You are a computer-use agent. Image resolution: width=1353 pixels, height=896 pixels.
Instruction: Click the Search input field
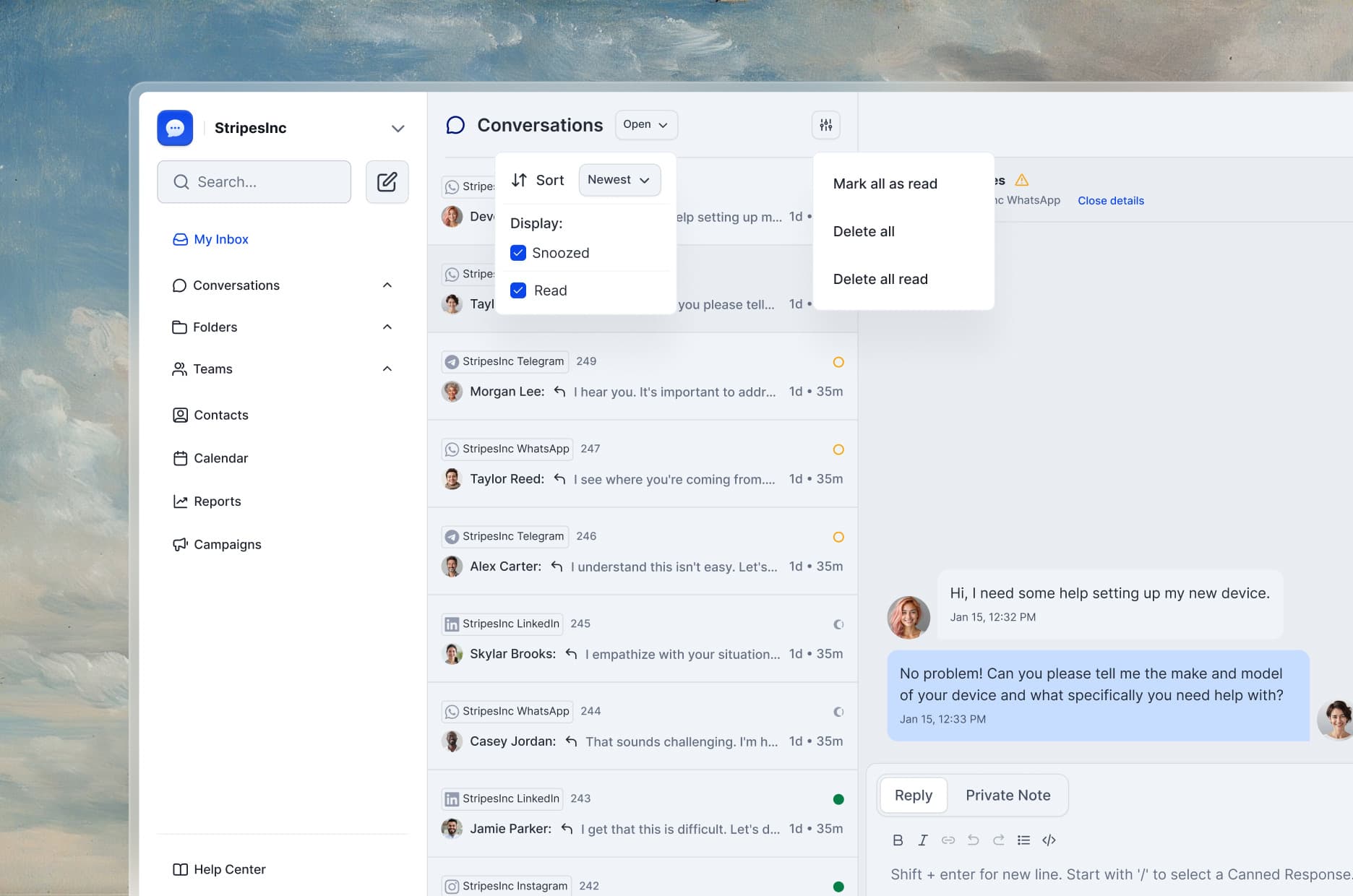pyautogui.click(x=254, y=182)
